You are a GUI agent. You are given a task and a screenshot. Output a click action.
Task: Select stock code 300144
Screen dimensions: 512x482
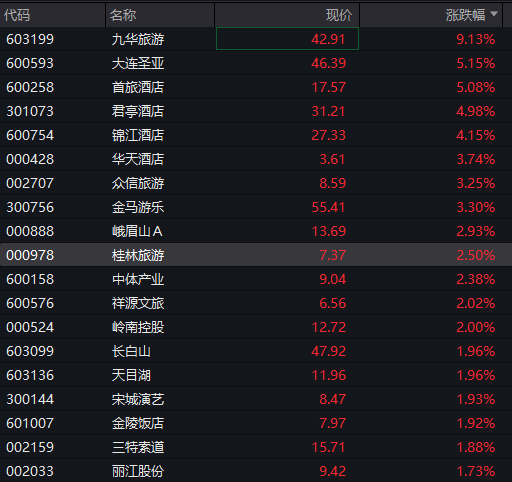pyautogui.click(x=30, y=399)
